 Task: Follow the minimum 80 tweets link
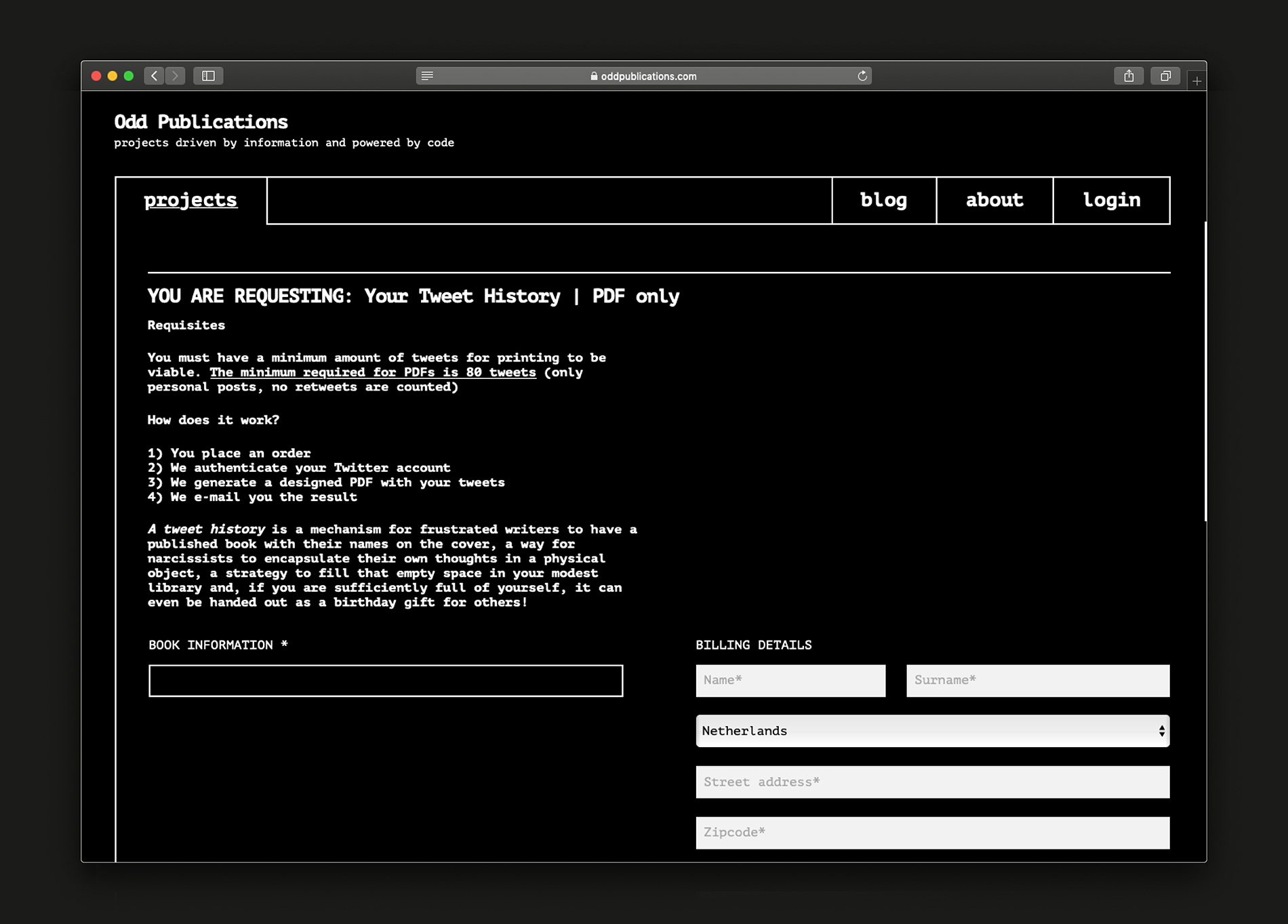[x=373, y=372]
